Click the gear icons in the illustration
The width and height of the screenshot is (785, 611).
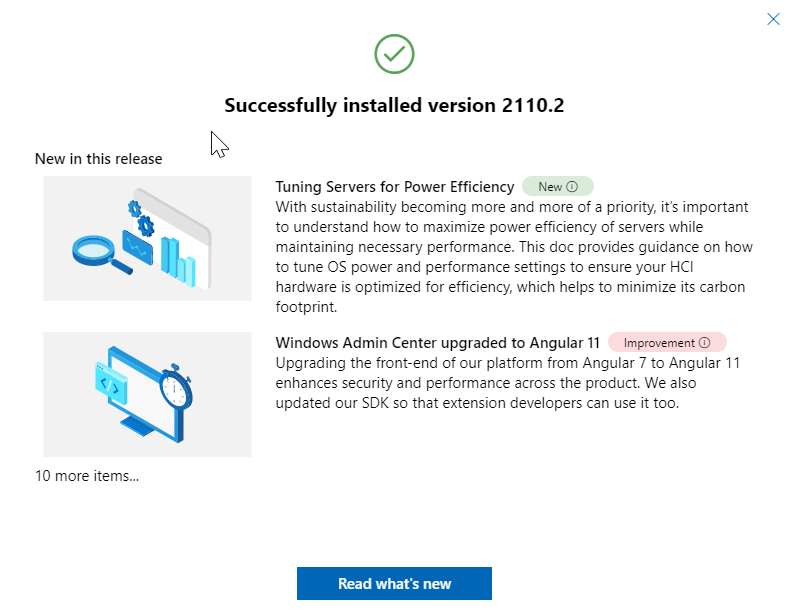[x=141, y=218]
